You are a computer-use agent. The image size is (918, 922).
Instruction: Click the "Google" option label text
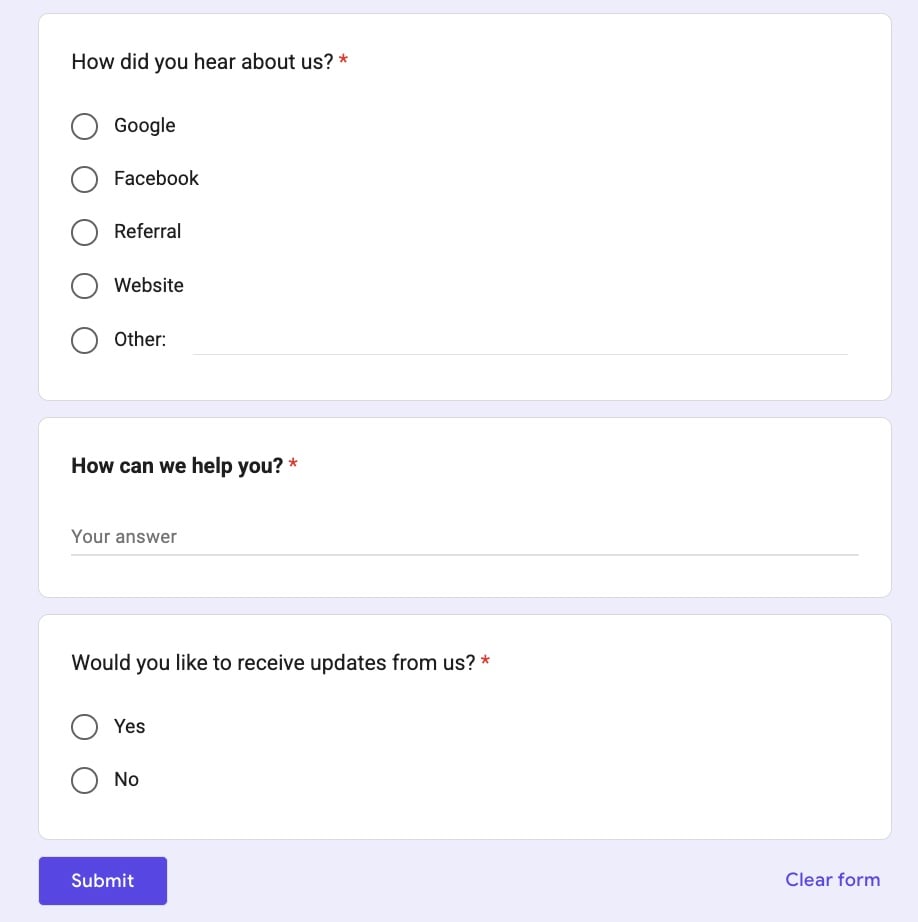tap(145, 126)
